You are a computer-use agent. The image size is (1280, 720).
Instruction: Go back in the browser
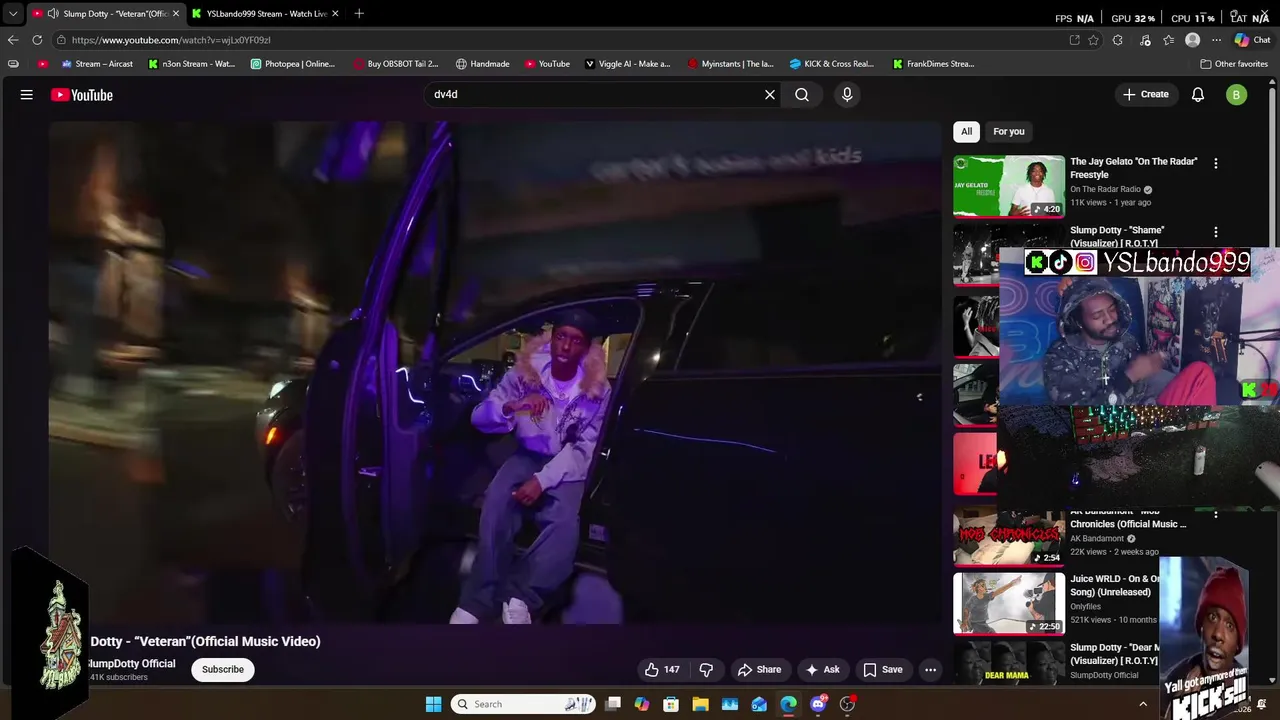coord(13,40)
